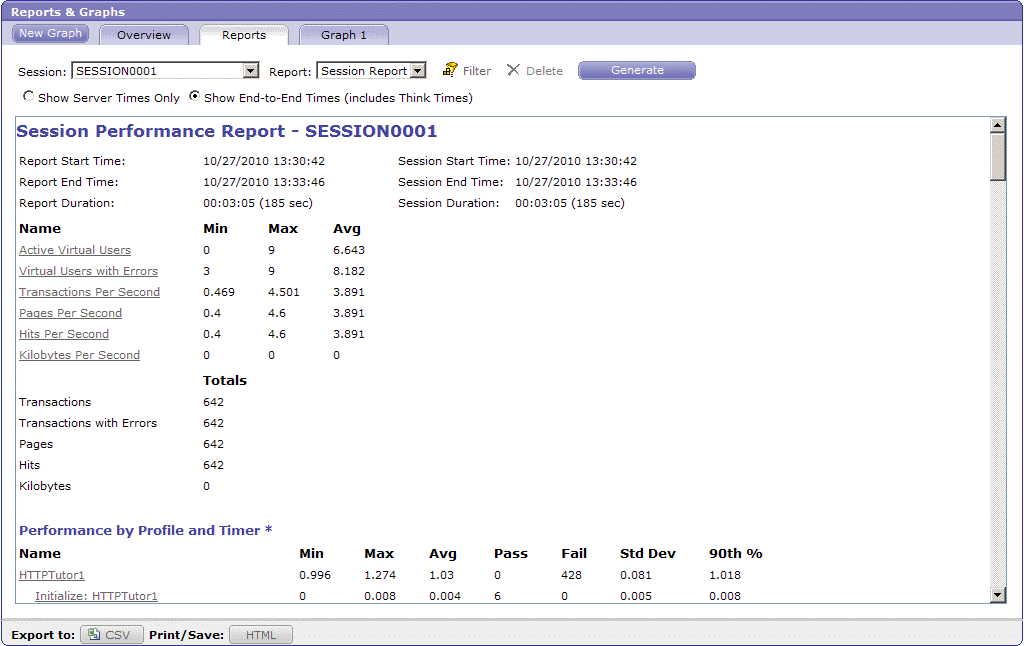Click the Totals column header
This screenshot has width=1024, height=646.
tap(225, 380)
